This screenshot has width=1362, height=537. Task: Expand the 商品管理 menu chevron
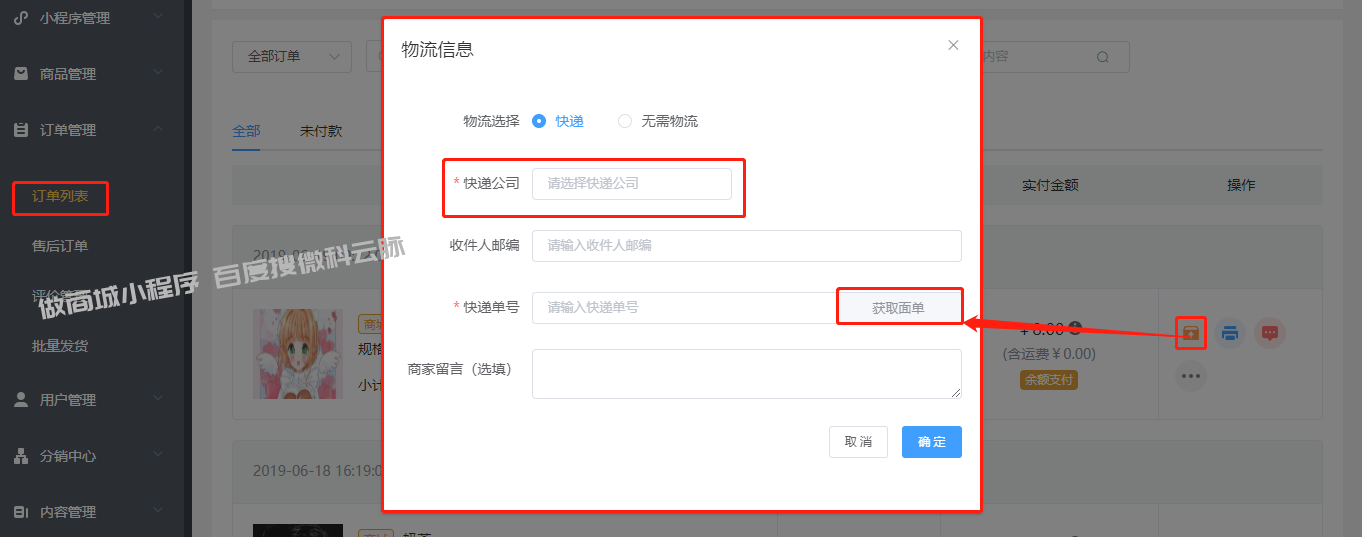coord(158,74)
